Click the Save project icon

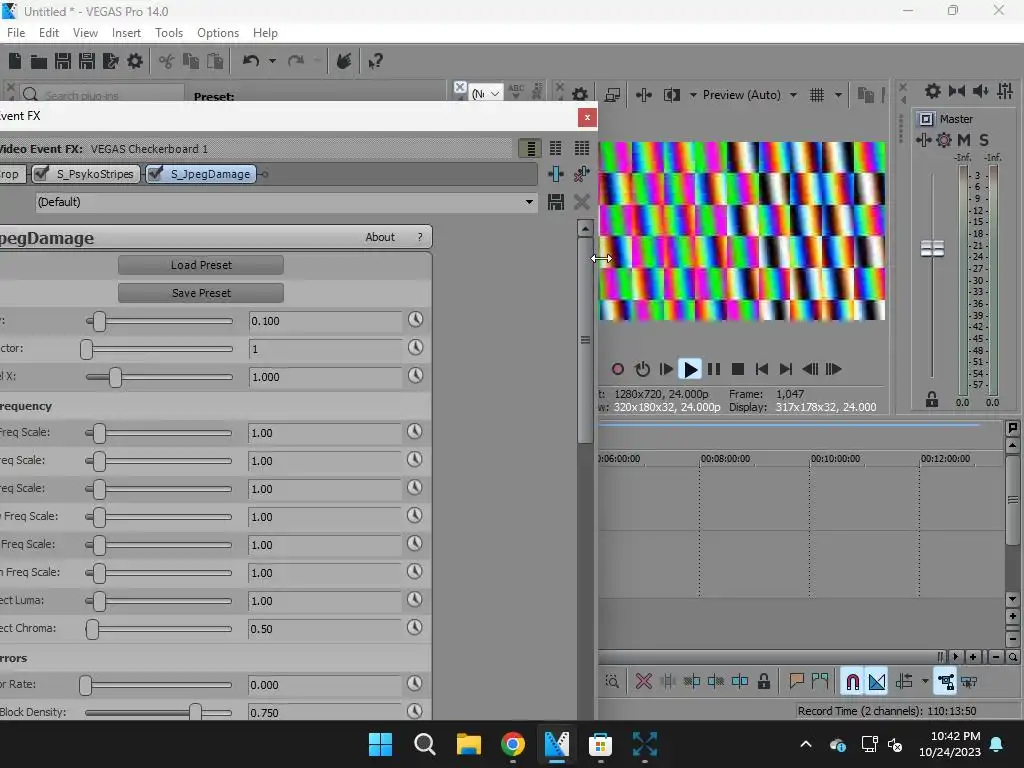pos(63,61)
